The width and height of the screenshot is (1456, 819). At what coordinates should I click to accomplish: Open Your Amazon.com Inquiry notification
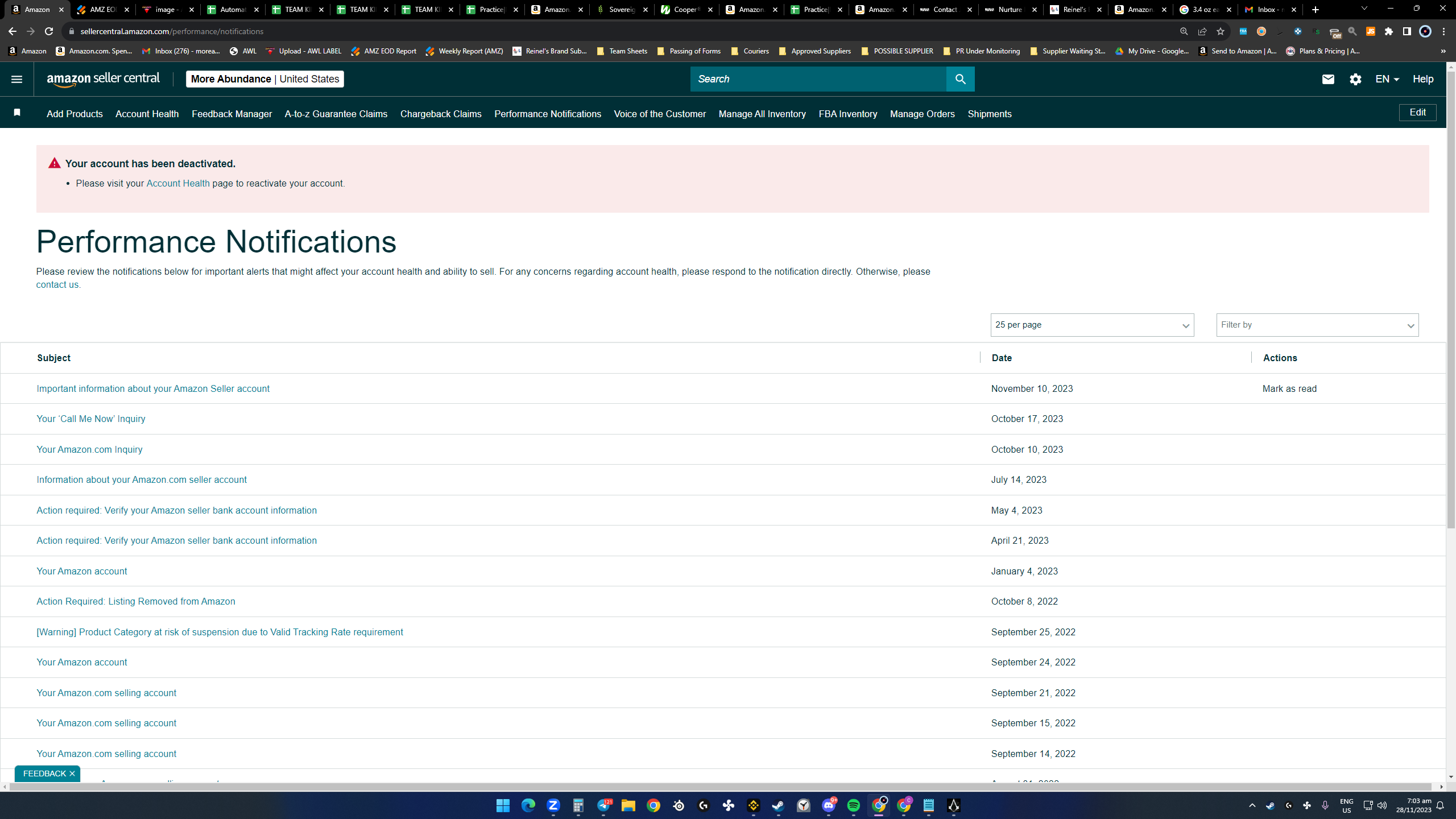coord(89,449)
